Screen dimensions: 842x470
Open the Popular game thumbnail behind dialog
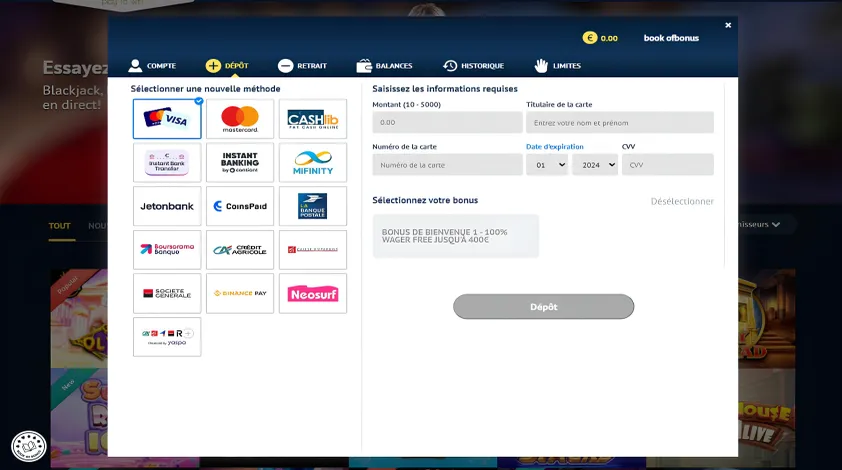(x=79, y=318)
